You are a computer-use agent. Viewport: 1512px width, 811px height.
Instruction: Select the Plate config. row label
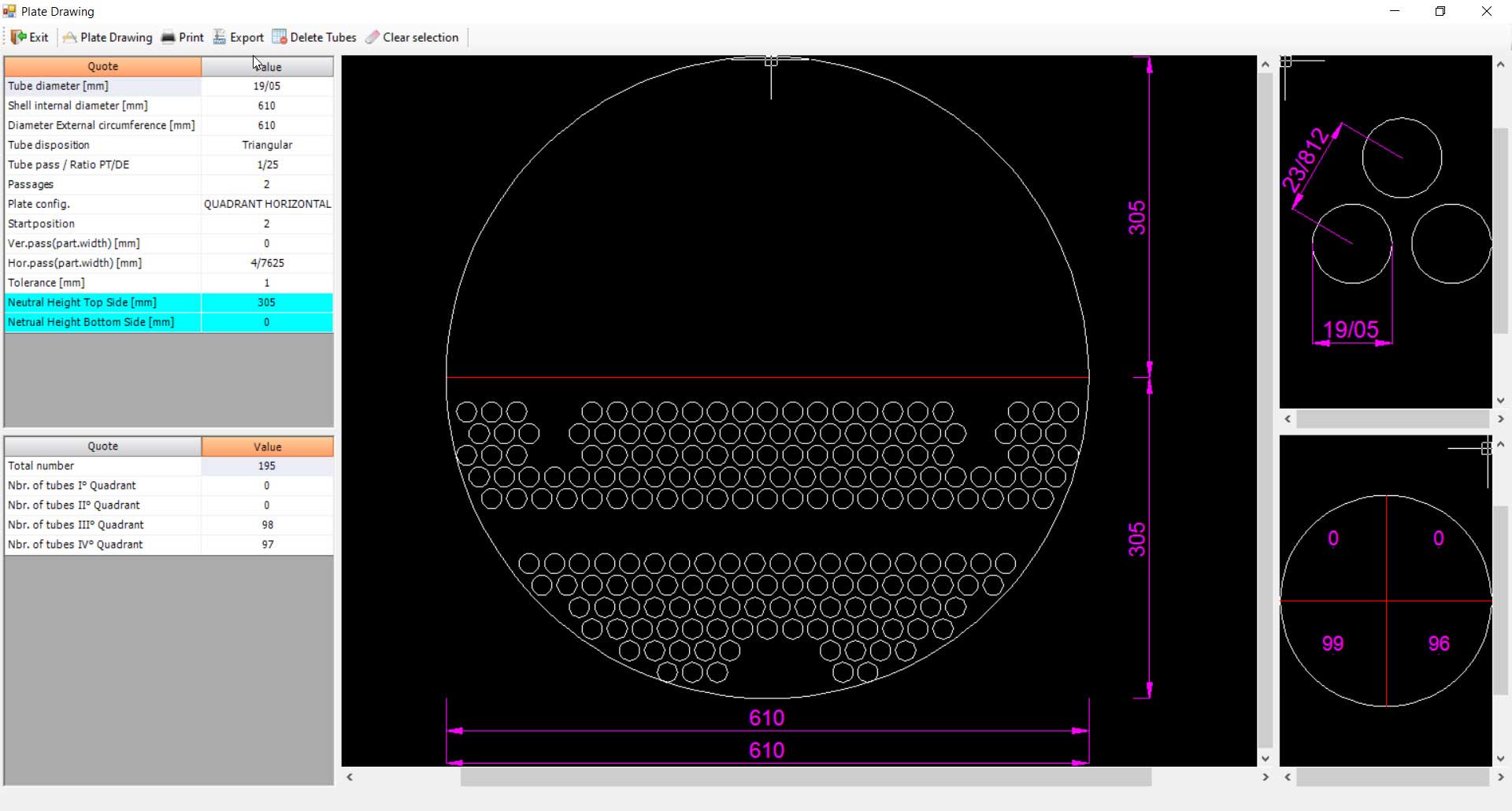click(x=39, y=204)
